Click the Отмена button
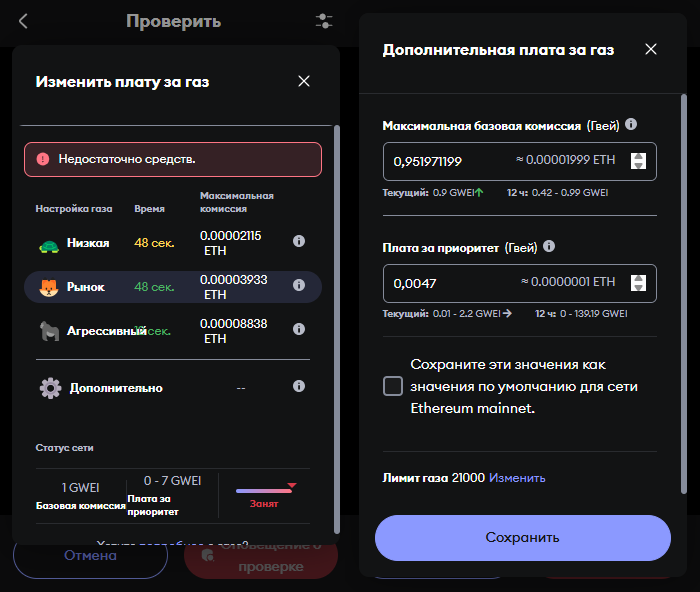This screenshot has width=700, height=592. coord(91,555)
